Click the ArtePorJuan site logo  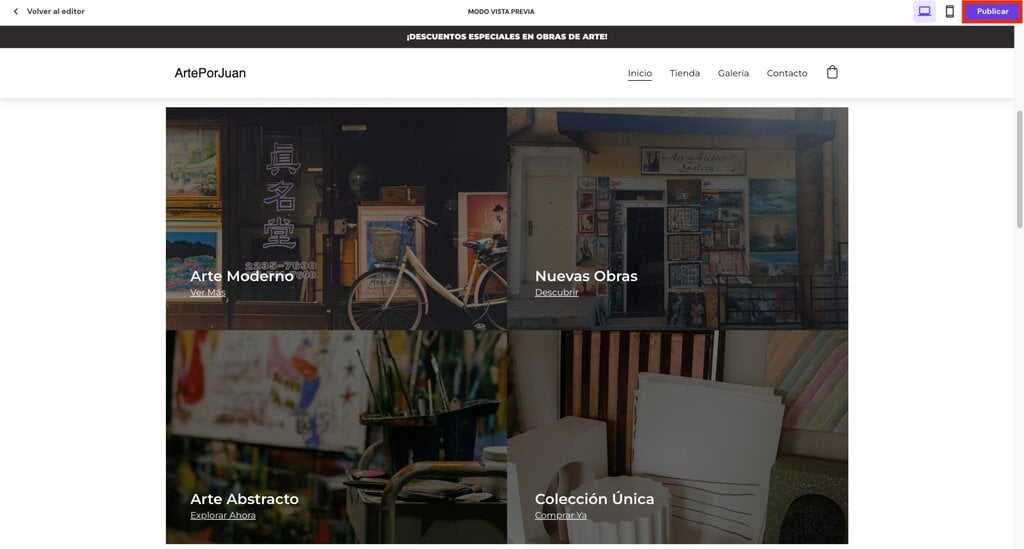click(x=210, y=73)
